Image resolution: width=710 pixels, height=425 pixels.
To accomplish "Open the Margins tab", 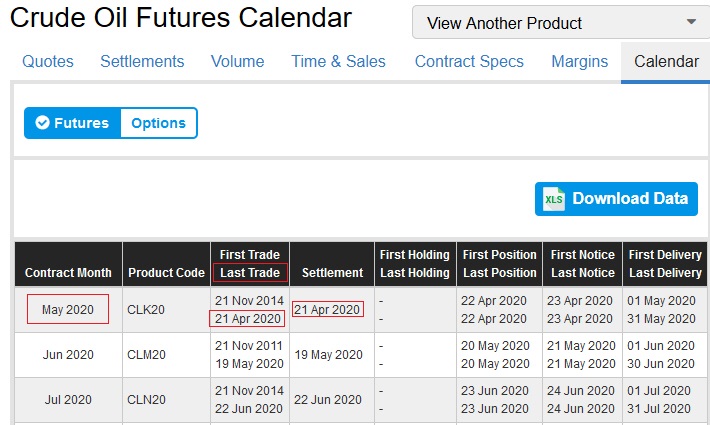I will (579, 62).
